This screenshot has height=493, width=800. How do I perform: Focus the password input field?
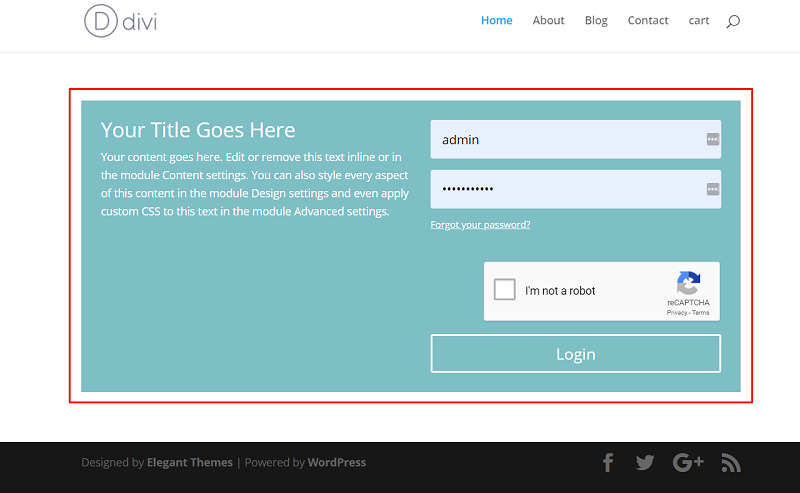pos(576,189)
